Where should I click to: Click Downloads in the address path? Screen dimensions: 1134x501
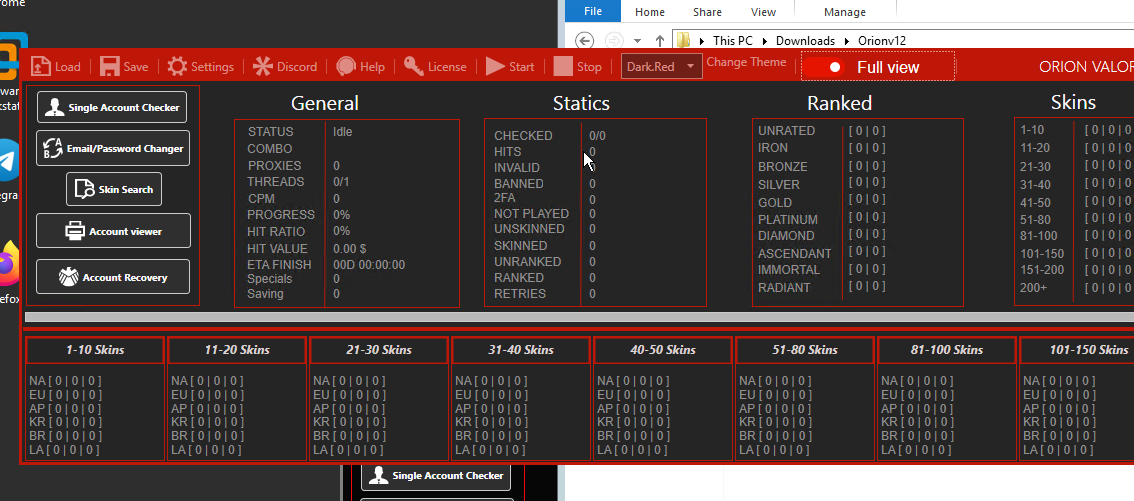[x=805, y=41]
